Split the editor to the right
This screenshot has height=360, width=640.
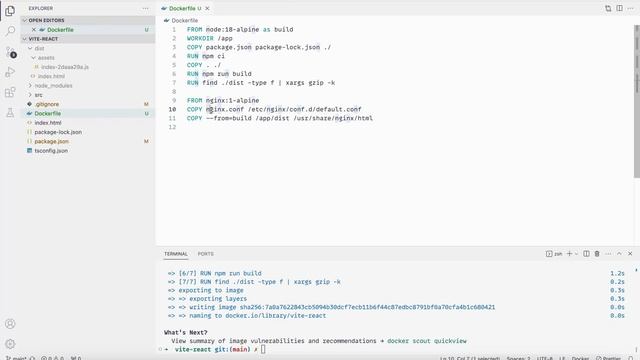point(620,8)
